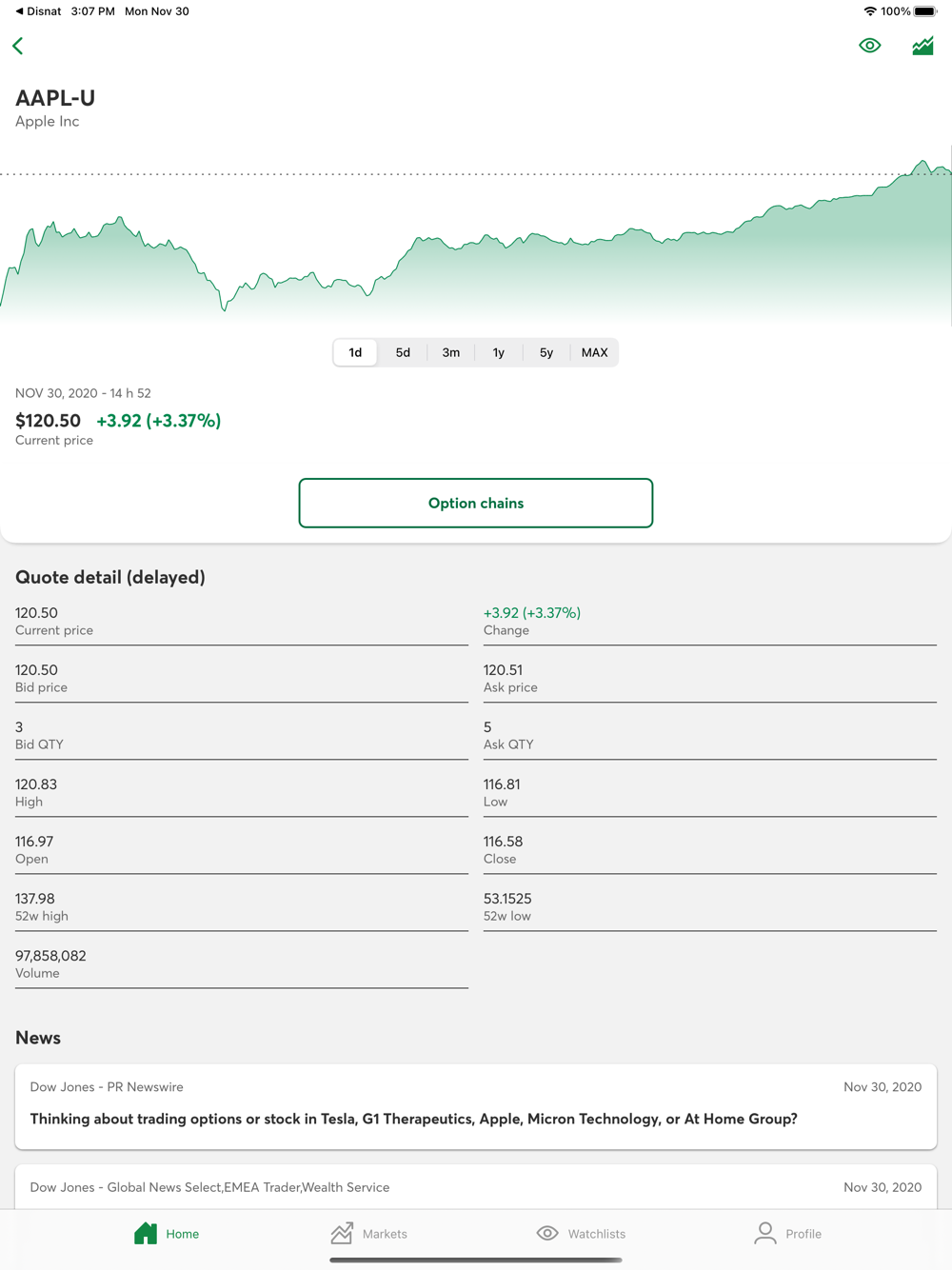952x1270 pixels.
Task: Tap the Close 116.58 row
Action: tap(710, 849)
